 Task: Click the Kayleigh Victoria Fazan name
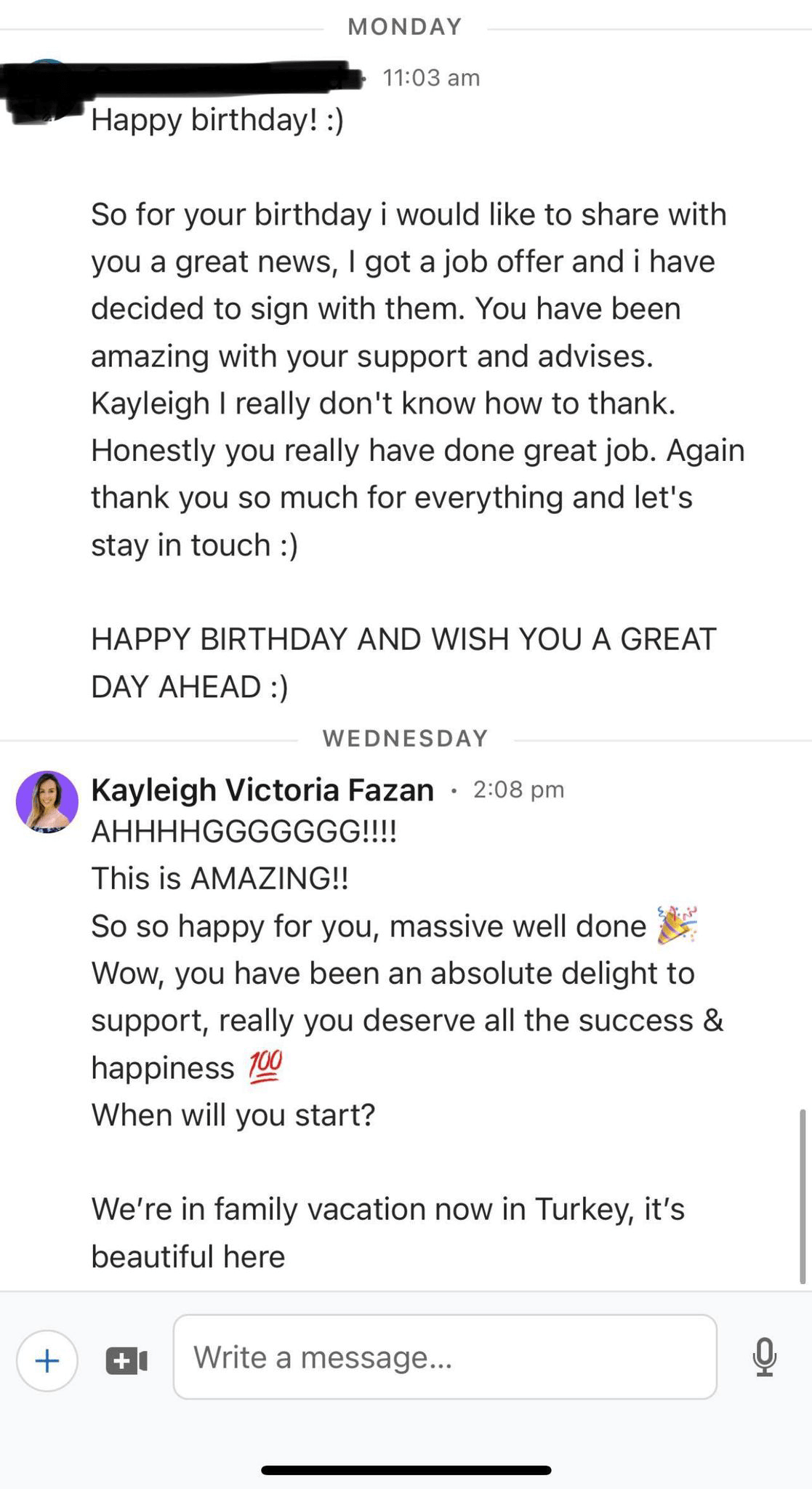[262, 790]
